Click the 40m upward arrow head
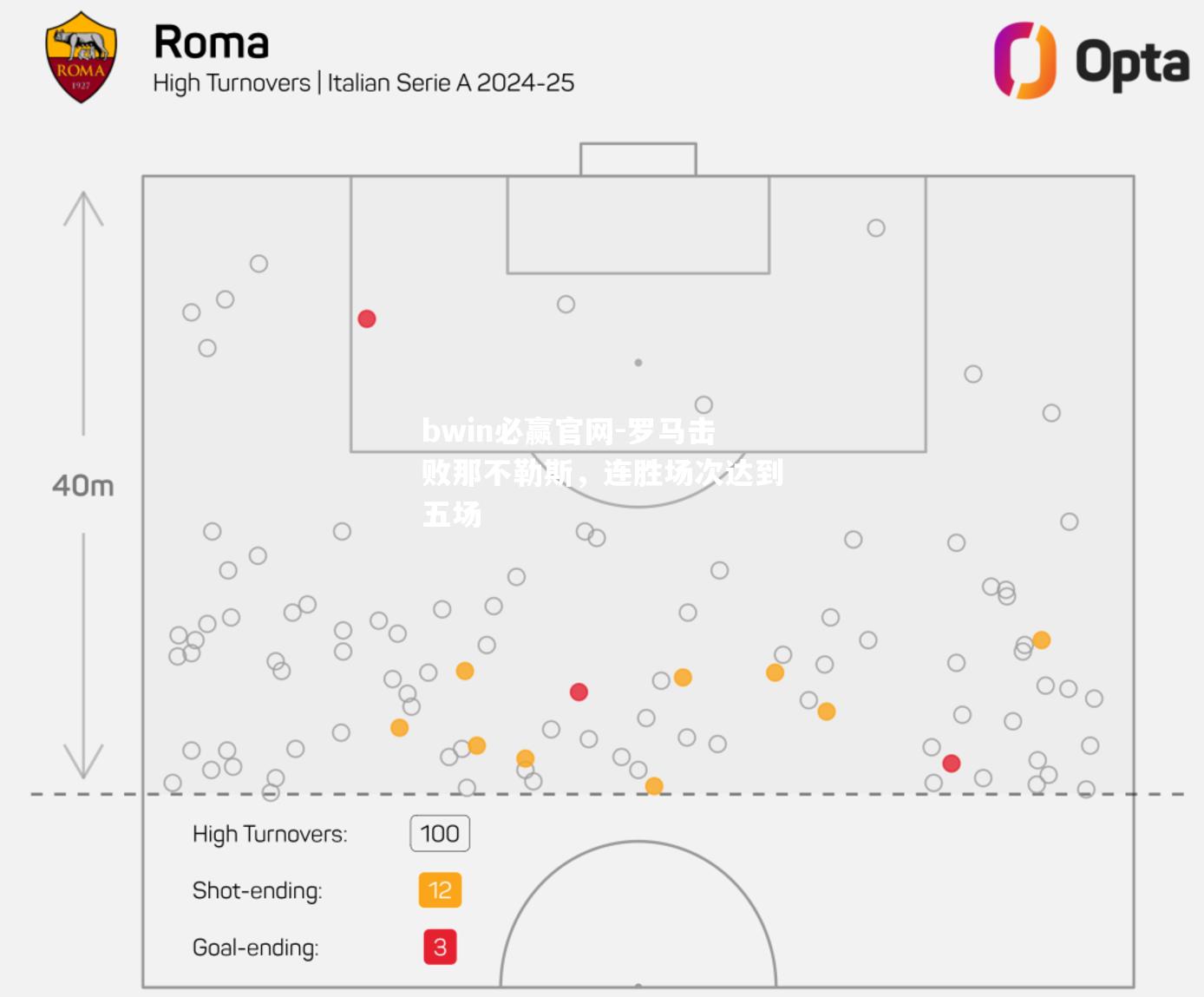 point(83,208)
